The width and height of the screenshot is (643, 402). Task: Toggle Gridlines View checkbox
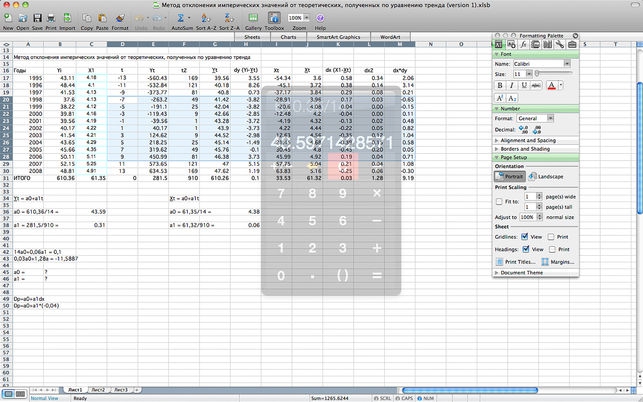524,237
